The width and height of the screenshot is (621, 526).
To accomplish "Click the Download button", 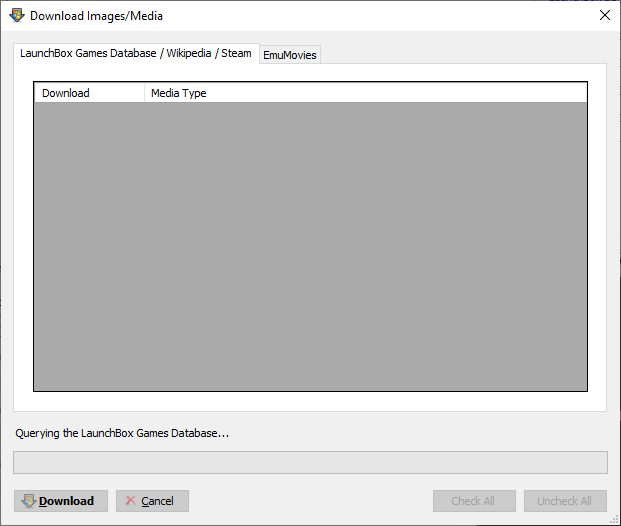I will pos(61,501).
